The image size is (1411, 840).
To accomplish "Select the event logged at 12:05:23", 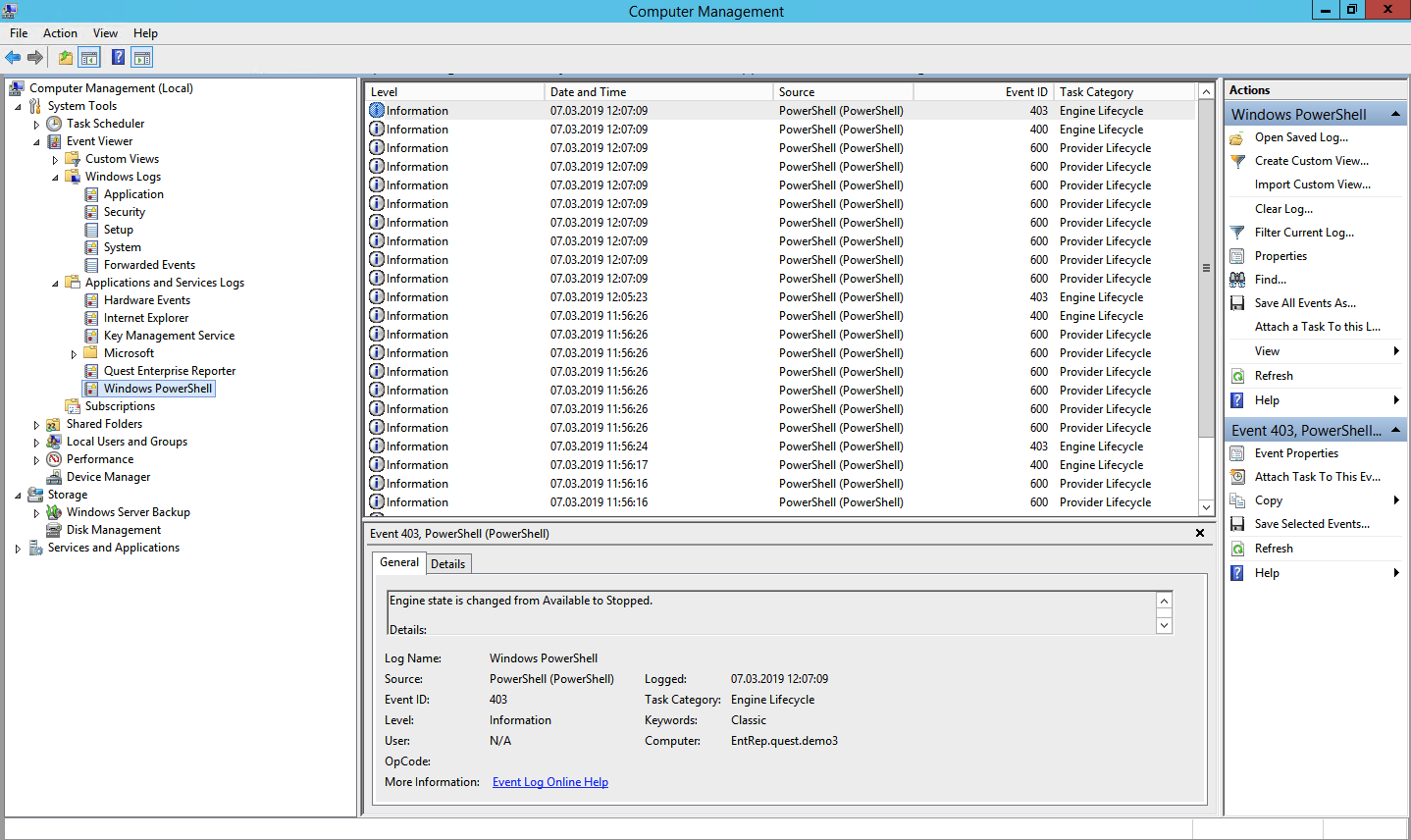I will point(781,297).
